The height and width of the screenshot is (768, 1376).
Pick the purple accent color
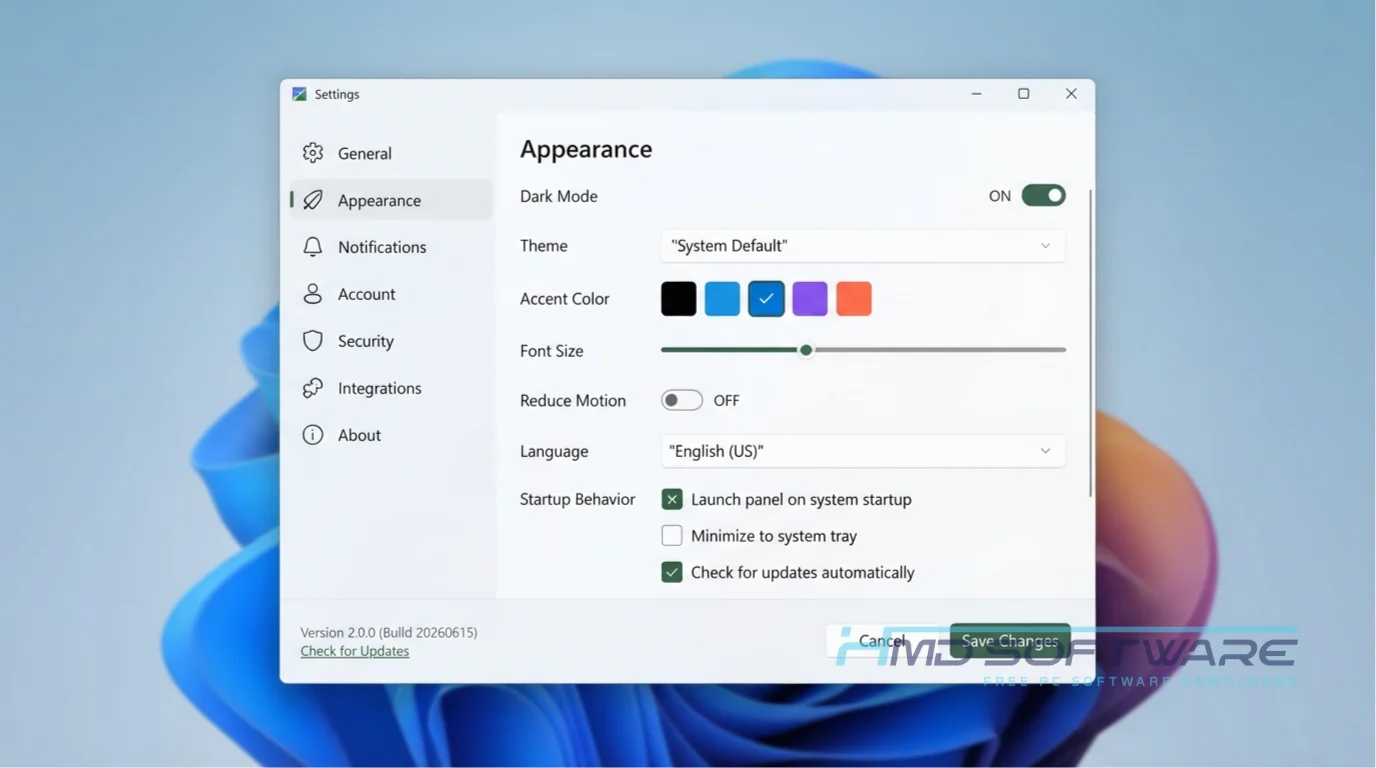810,299
